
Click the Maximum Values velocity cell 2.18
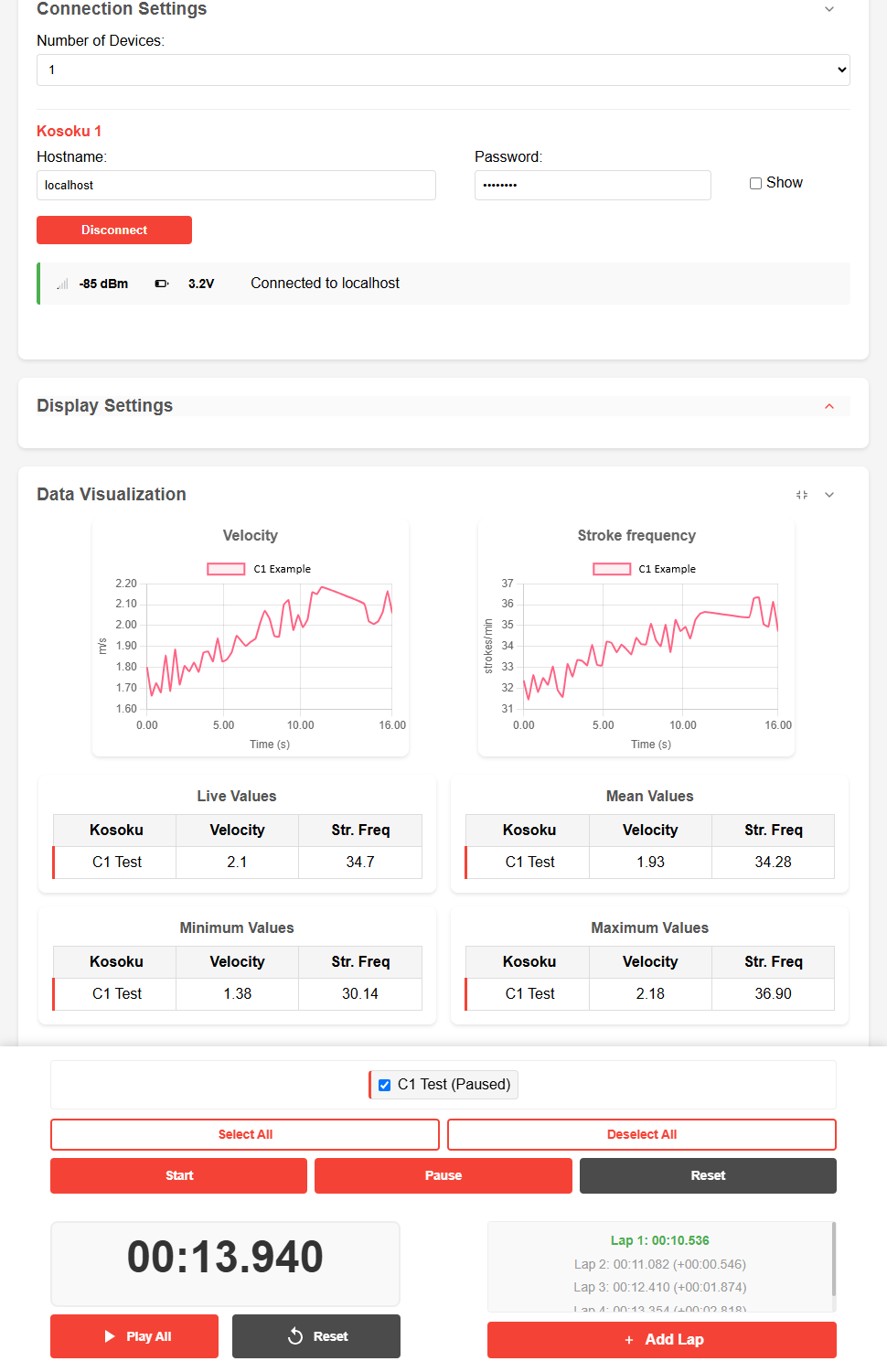tap(650, 993)
